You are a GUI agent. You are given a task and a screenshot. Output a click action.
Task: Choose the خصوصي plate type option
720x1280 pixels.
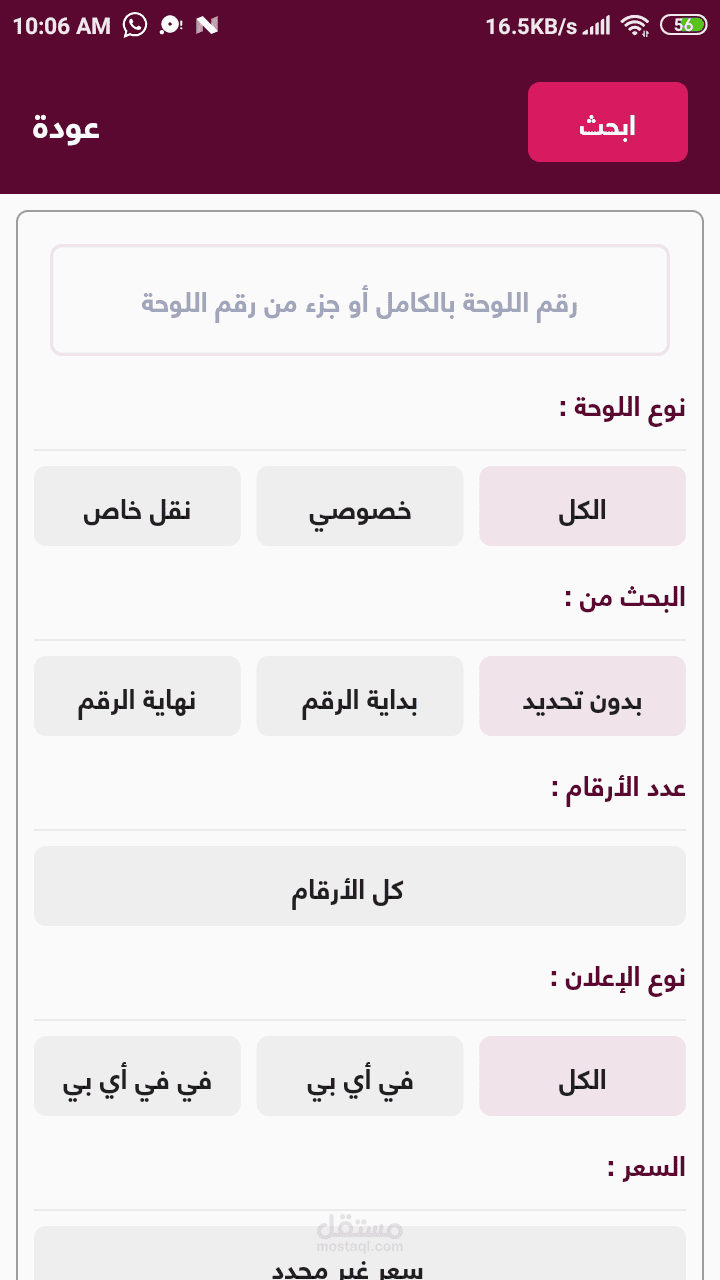360,506
